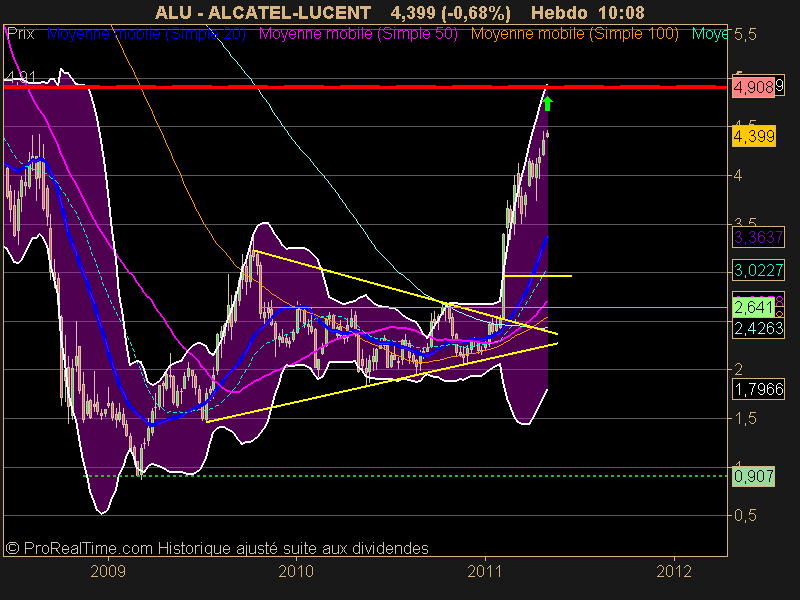Click the ProRealTime.com copyright text
800x600 pixels.
pos(217,548)
